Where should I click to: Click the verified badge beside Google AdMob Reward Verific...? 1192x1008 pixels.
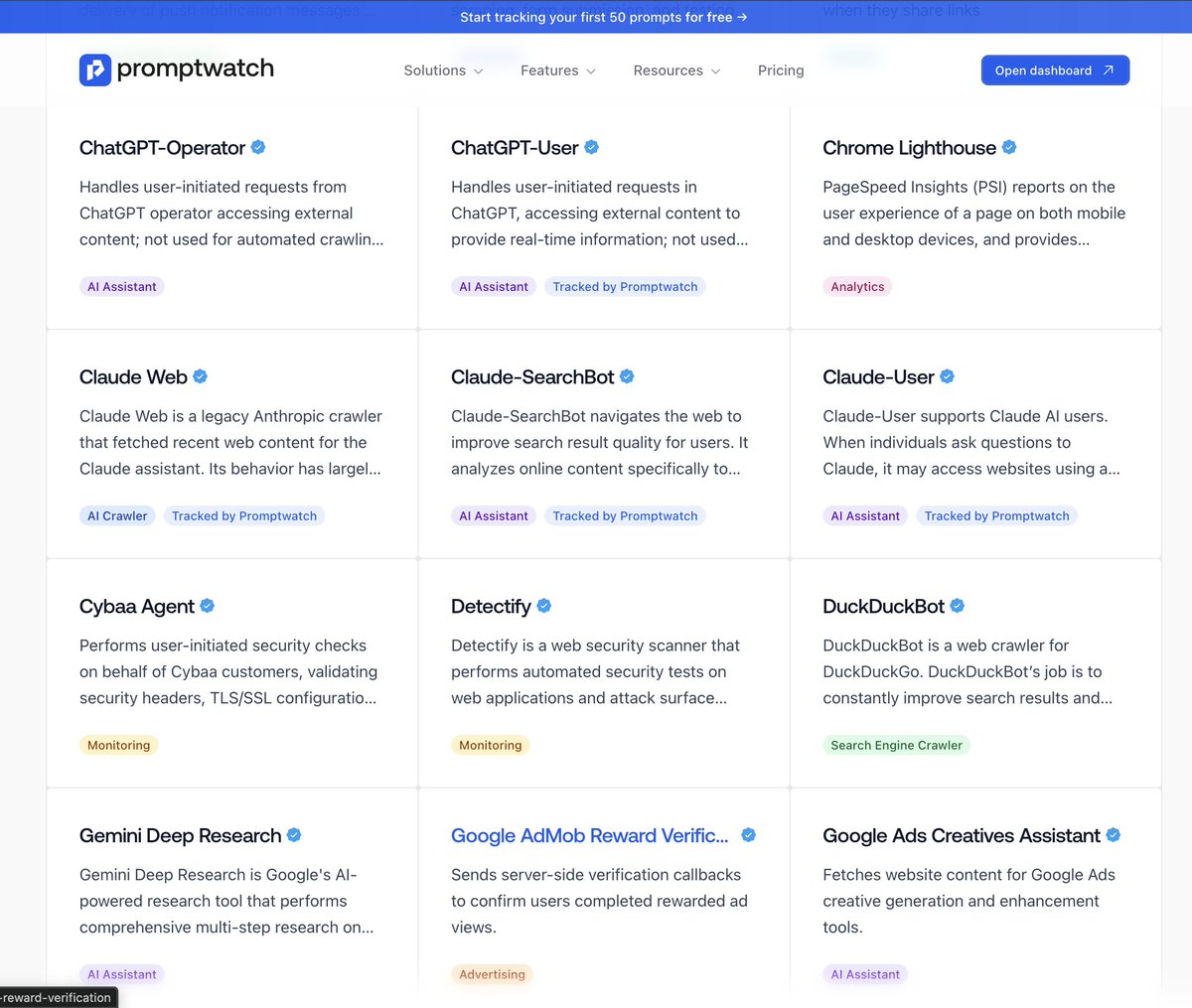pyautogui.click(x=749, y=835)
